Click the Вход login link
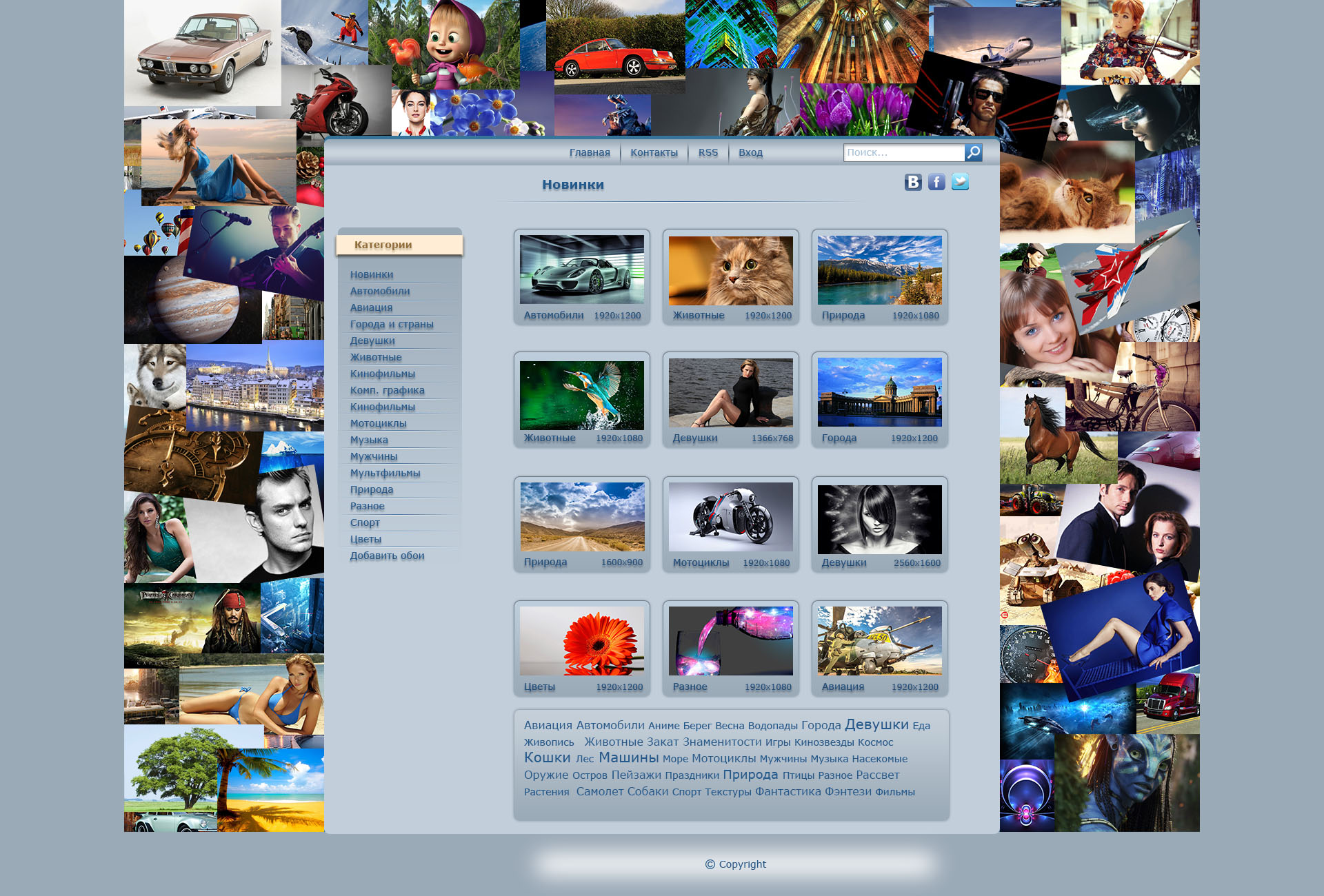The width and height of the screenshot is (1324, 896). click(750, 152)
